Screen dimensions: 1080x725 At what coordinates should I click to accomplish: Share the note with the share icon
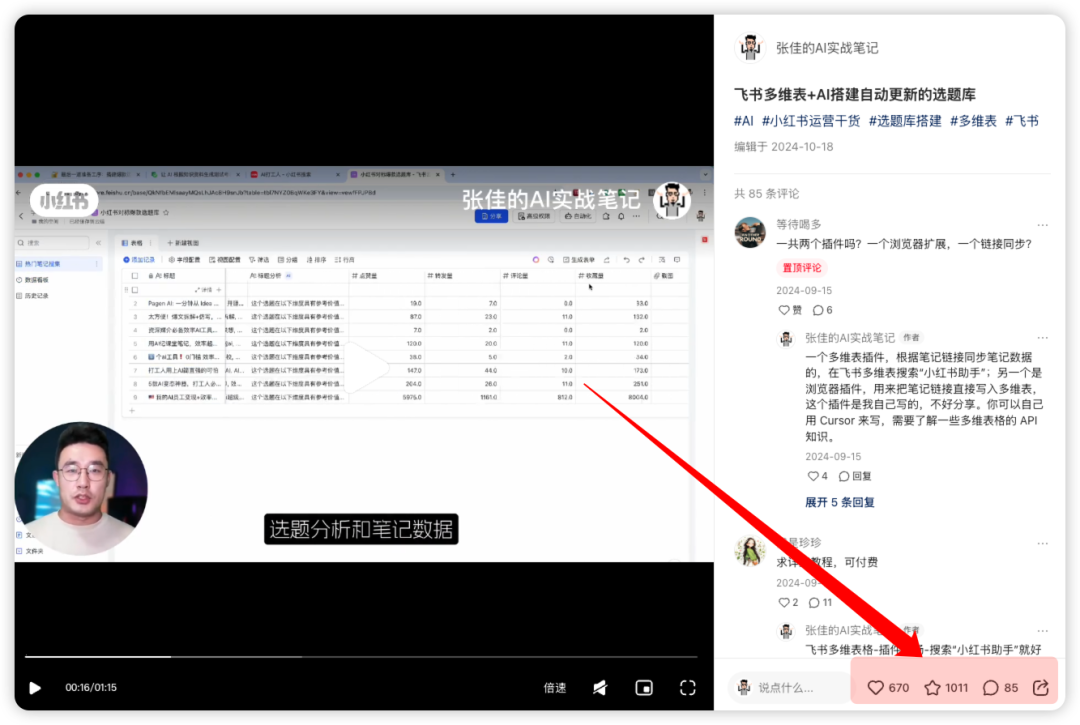[1040, 687]
